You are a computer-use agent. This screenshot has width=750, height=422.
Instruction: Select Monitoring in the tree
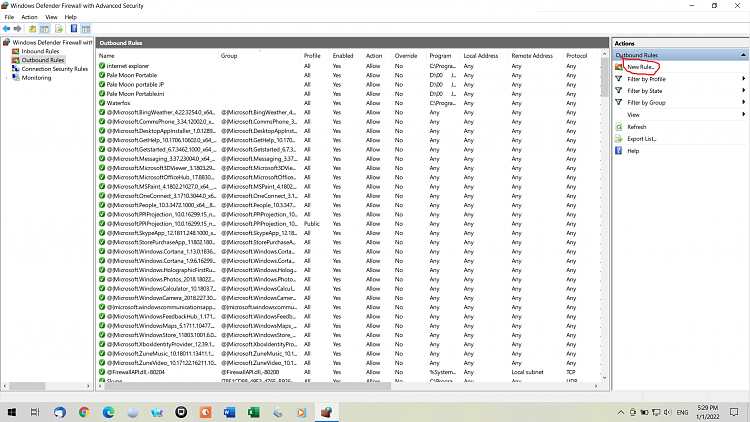point(36,78)
